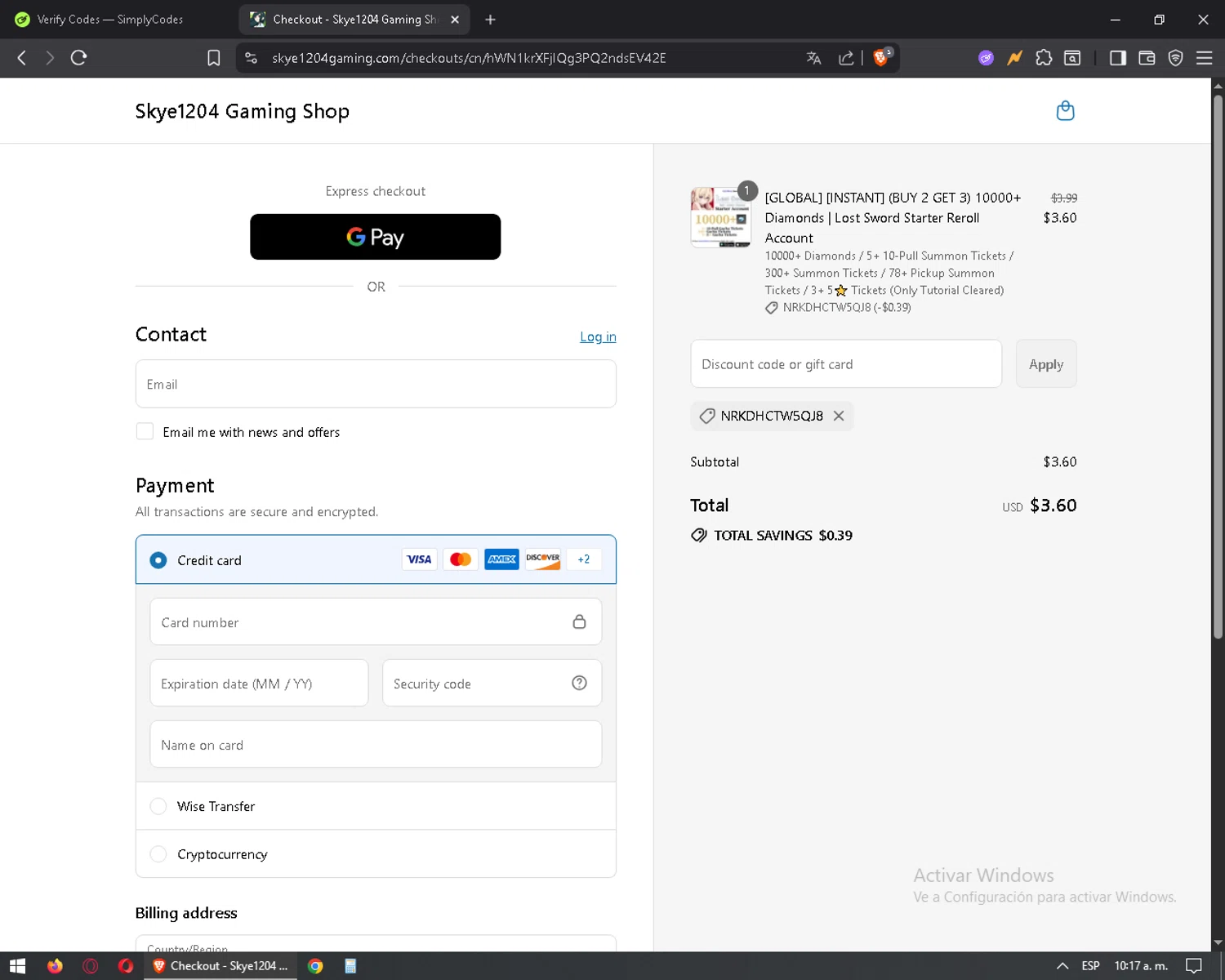The height and width of the screenshot is (980, 1225).
Task: Click the Opera icon in taskbar
Action: pyautogui.click(x=126, y=966)
